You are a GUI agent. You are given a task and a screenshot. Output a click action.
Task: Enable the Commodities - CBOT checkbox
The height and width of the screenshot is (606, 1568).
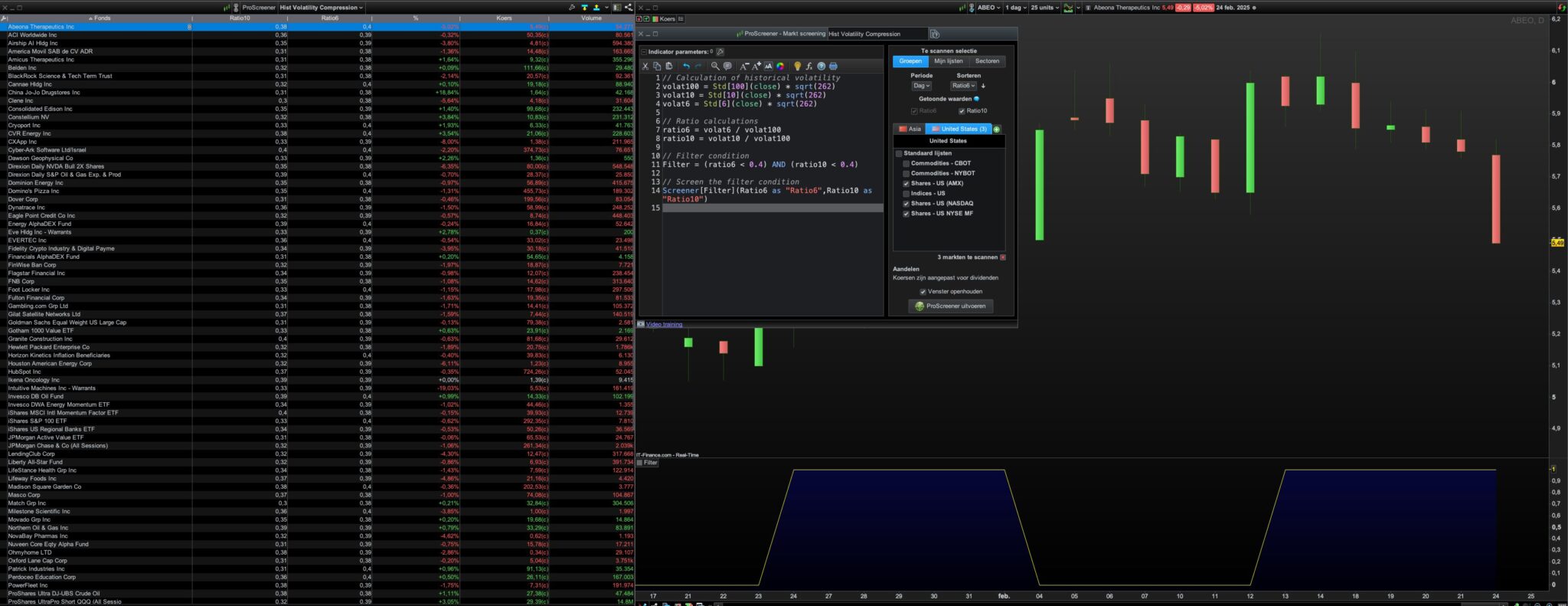906,163
